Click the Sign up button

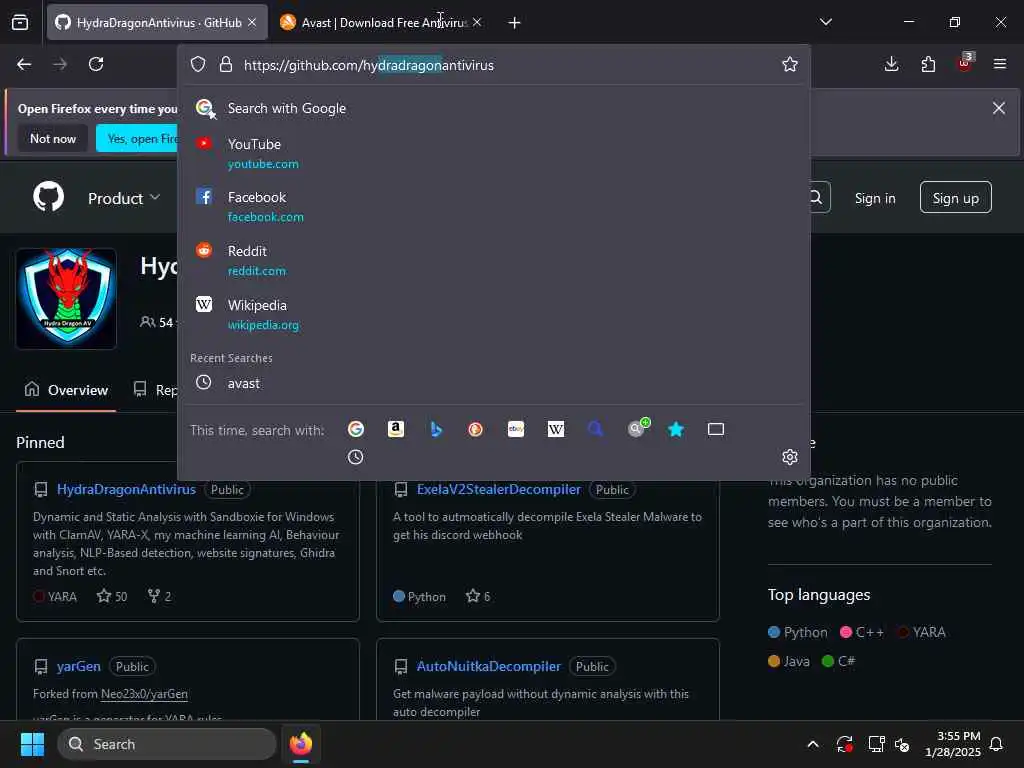tap(955, 198)
